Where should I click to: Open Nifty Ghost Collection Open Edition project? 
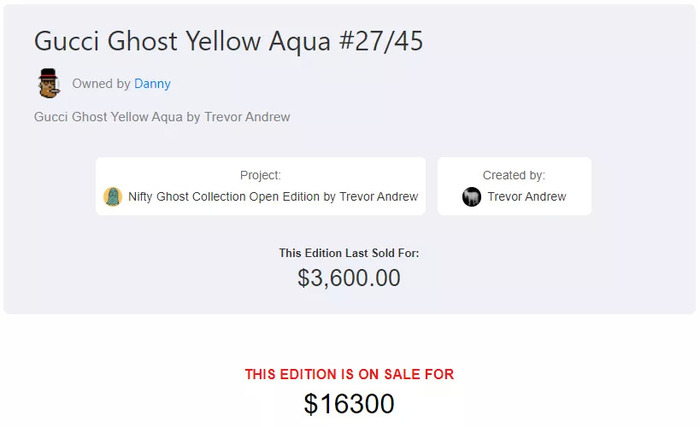[x=273, y=197]
